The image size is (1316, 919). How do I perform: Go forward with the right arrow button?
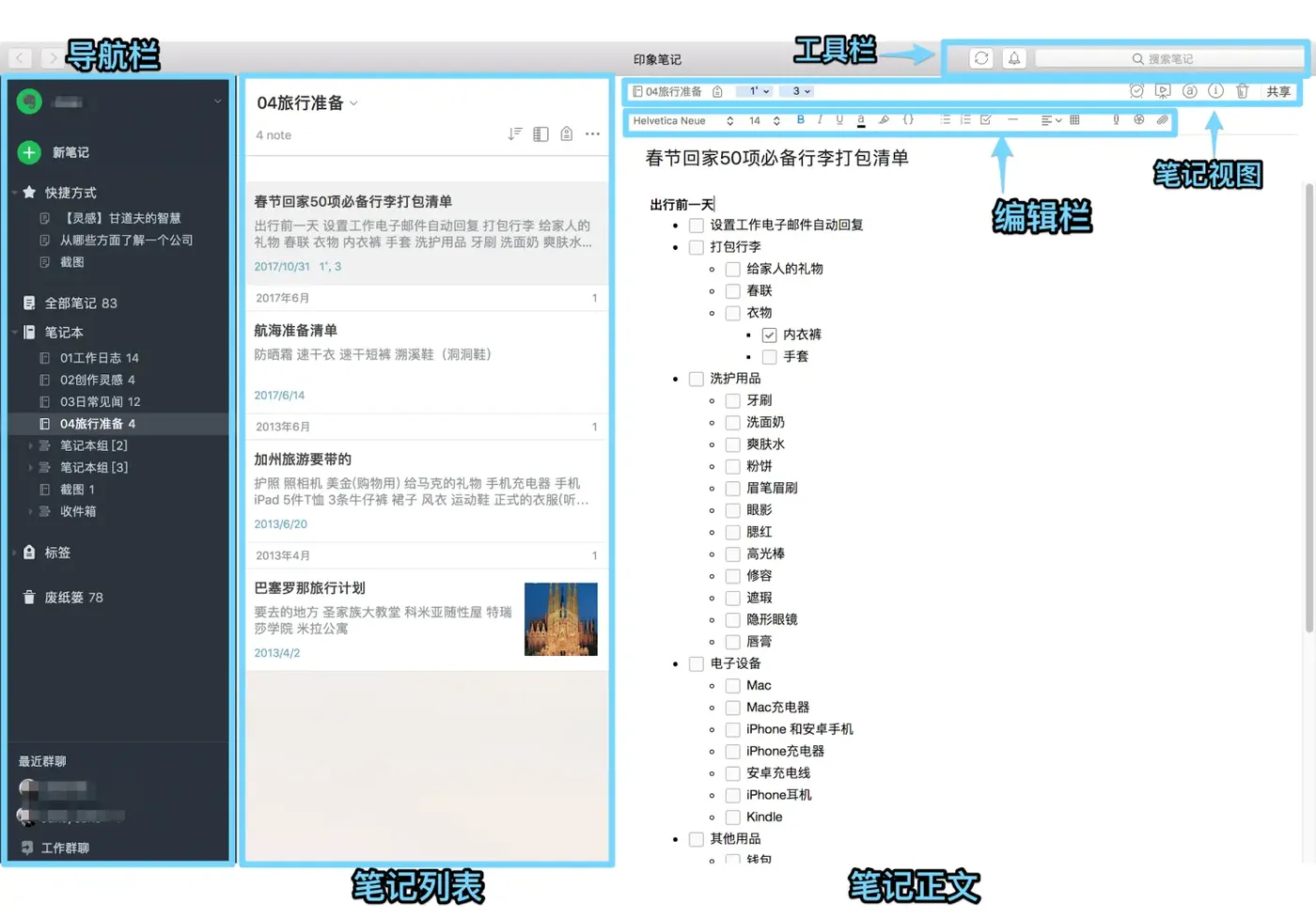pos(52,58)
